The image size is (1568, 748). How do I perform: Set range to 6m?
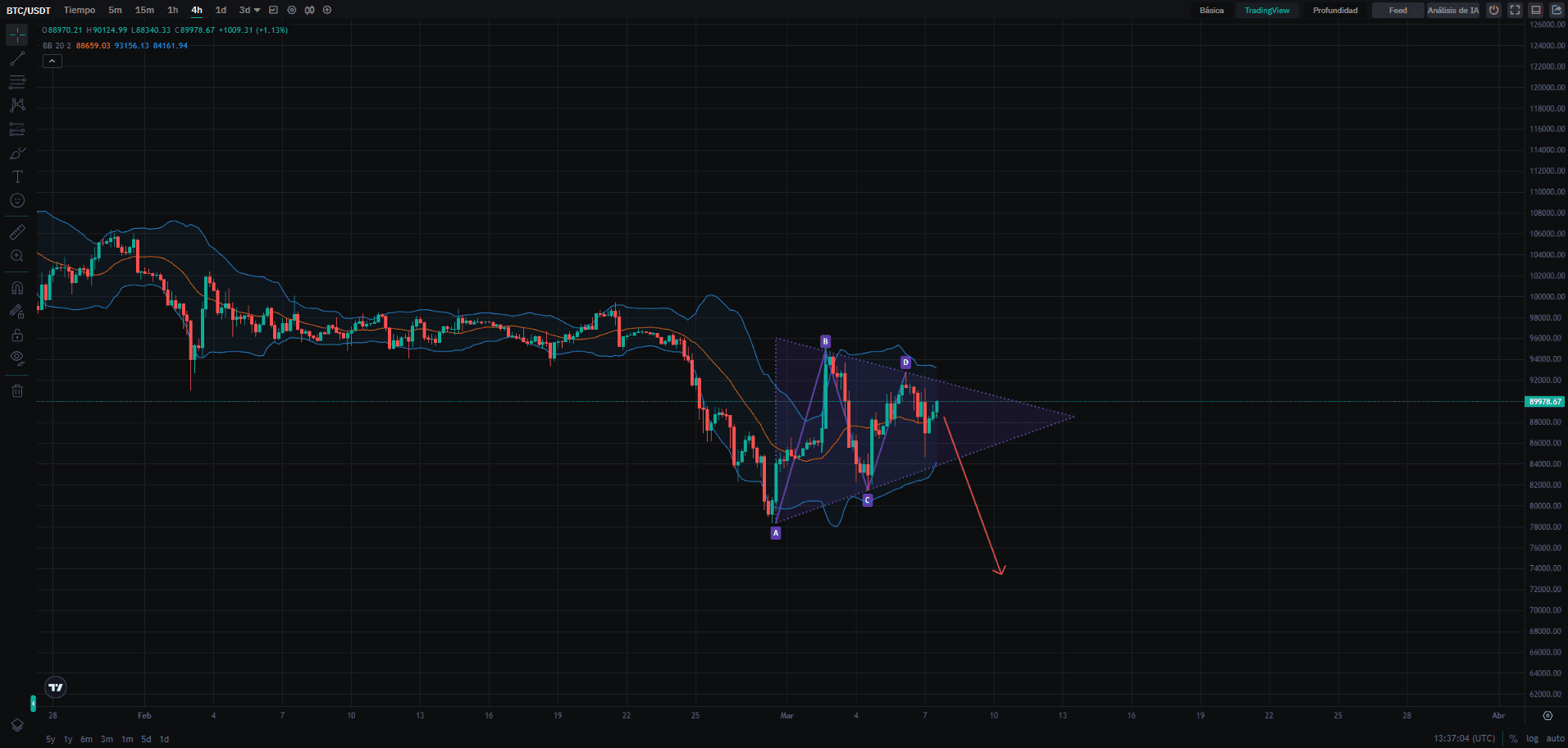pyautogui.click(x=87, y=739)
